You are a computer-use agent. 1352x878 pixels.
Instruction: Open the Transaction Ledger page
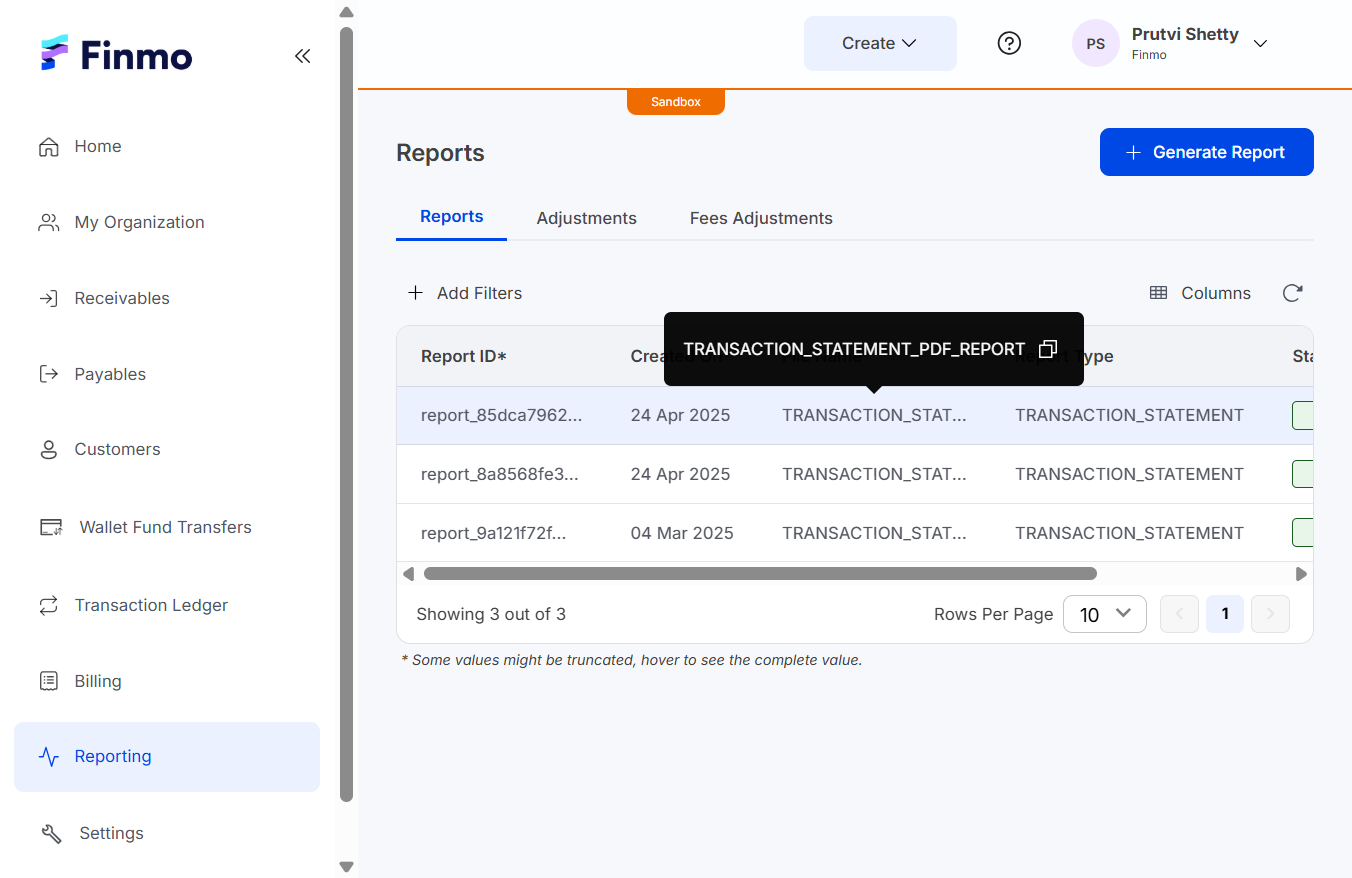pos(133,605)
